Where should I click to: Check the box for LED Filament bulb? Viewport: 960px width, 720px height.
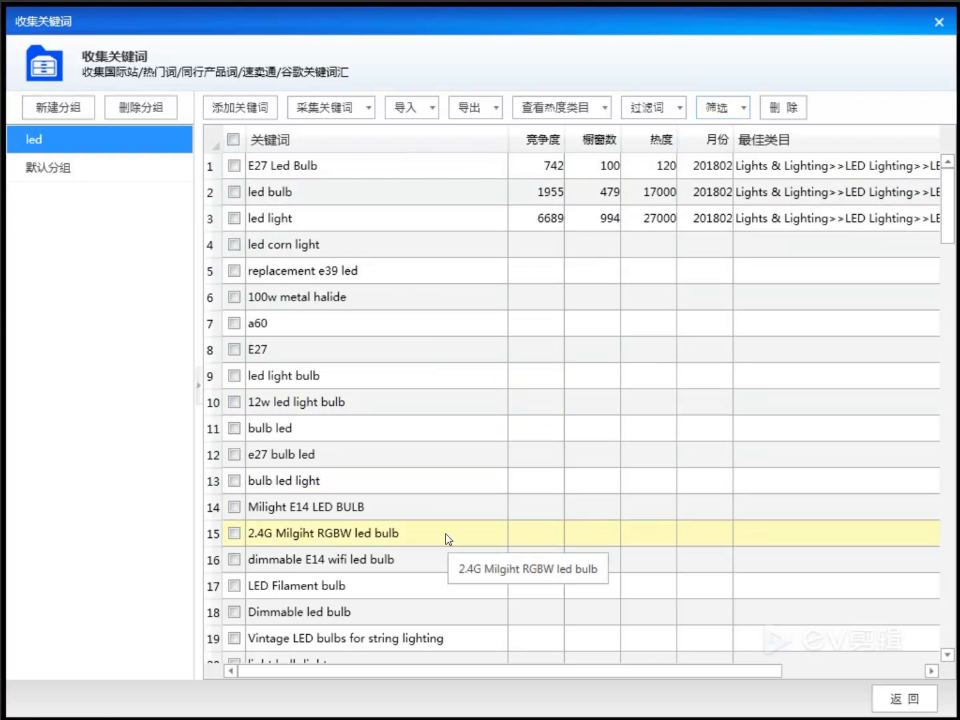point(234,586)
